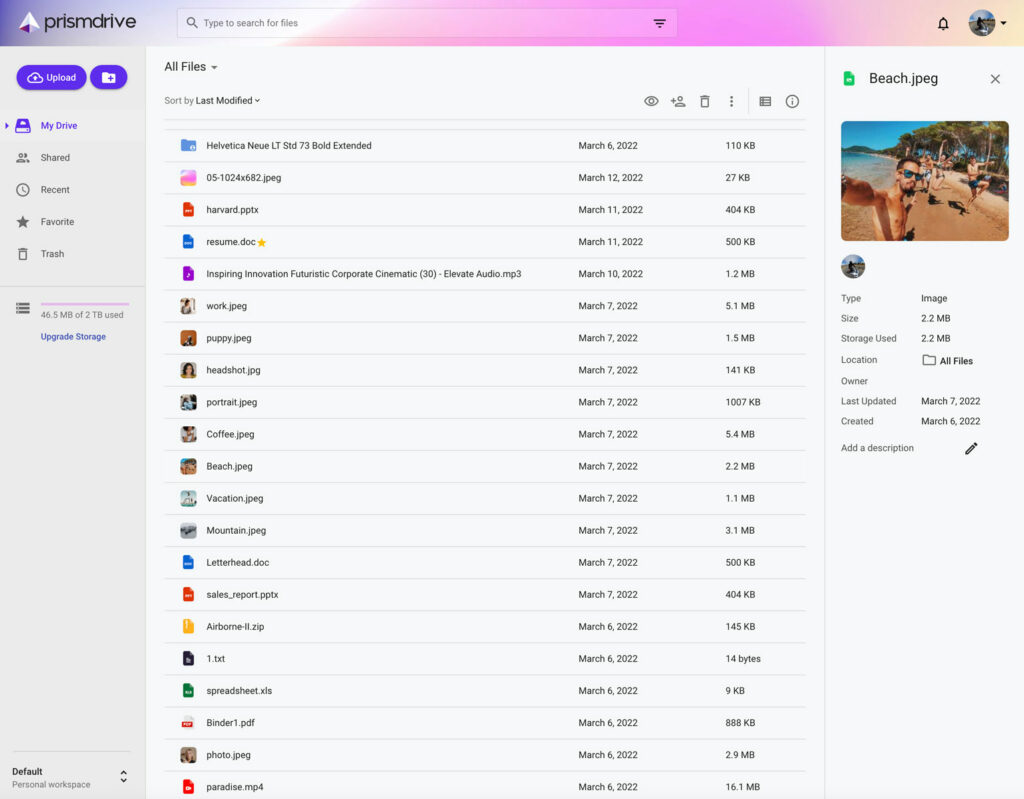Open search filters with the filter icon

(x=659, y=22)
